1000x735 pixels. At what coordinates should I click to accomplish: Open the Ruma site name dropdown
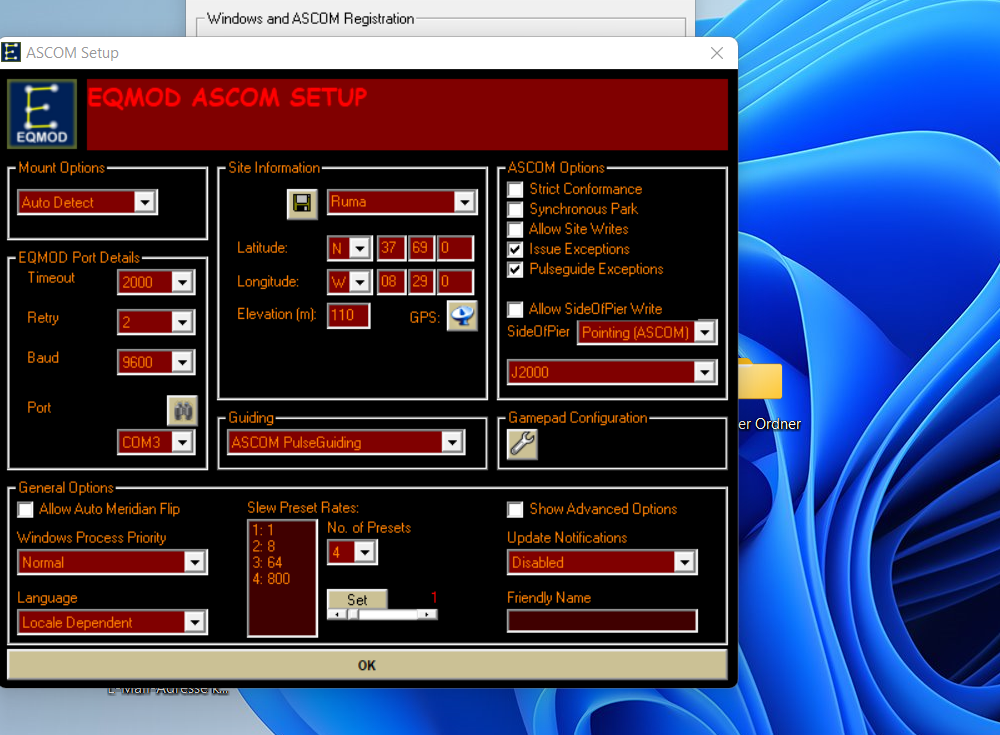pyautogui.click(x=465, y=202)
